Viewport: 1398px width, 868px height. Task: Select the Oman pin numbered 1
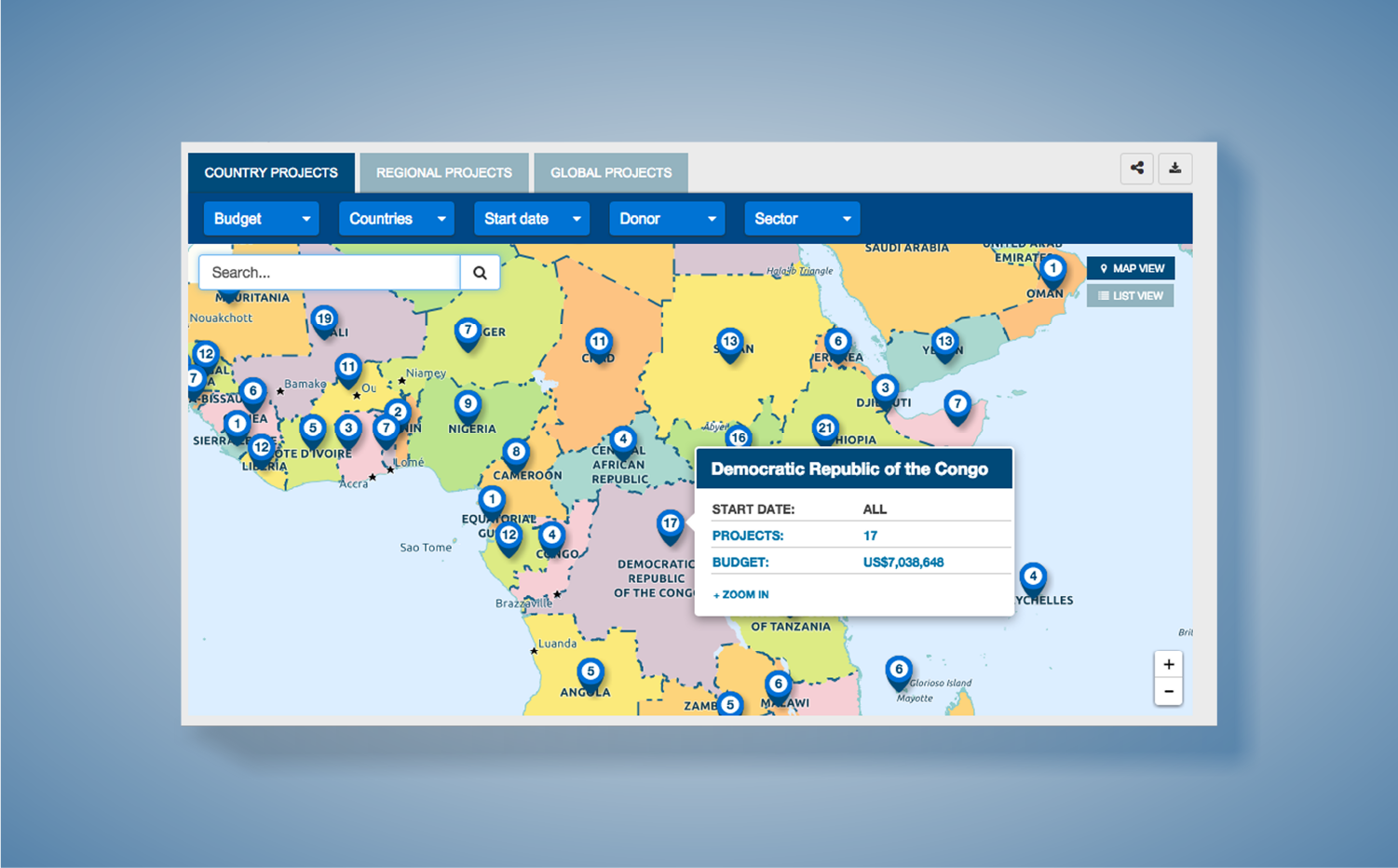[x=1052, y=272]
